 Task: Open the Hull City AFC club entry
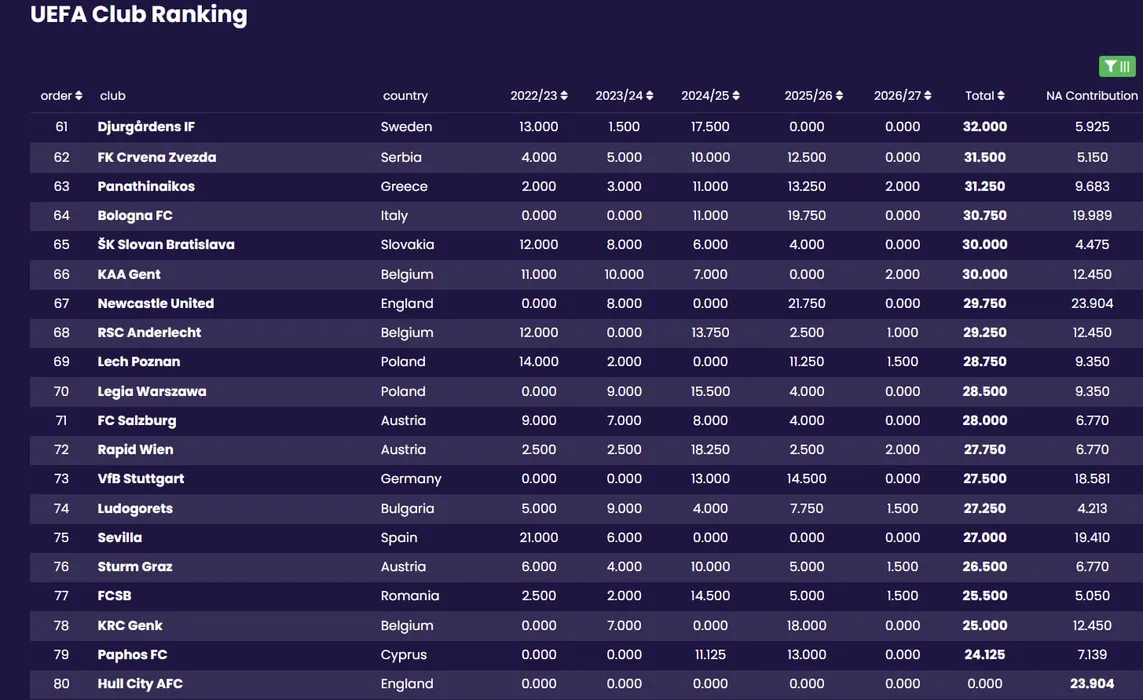(140, 684)
